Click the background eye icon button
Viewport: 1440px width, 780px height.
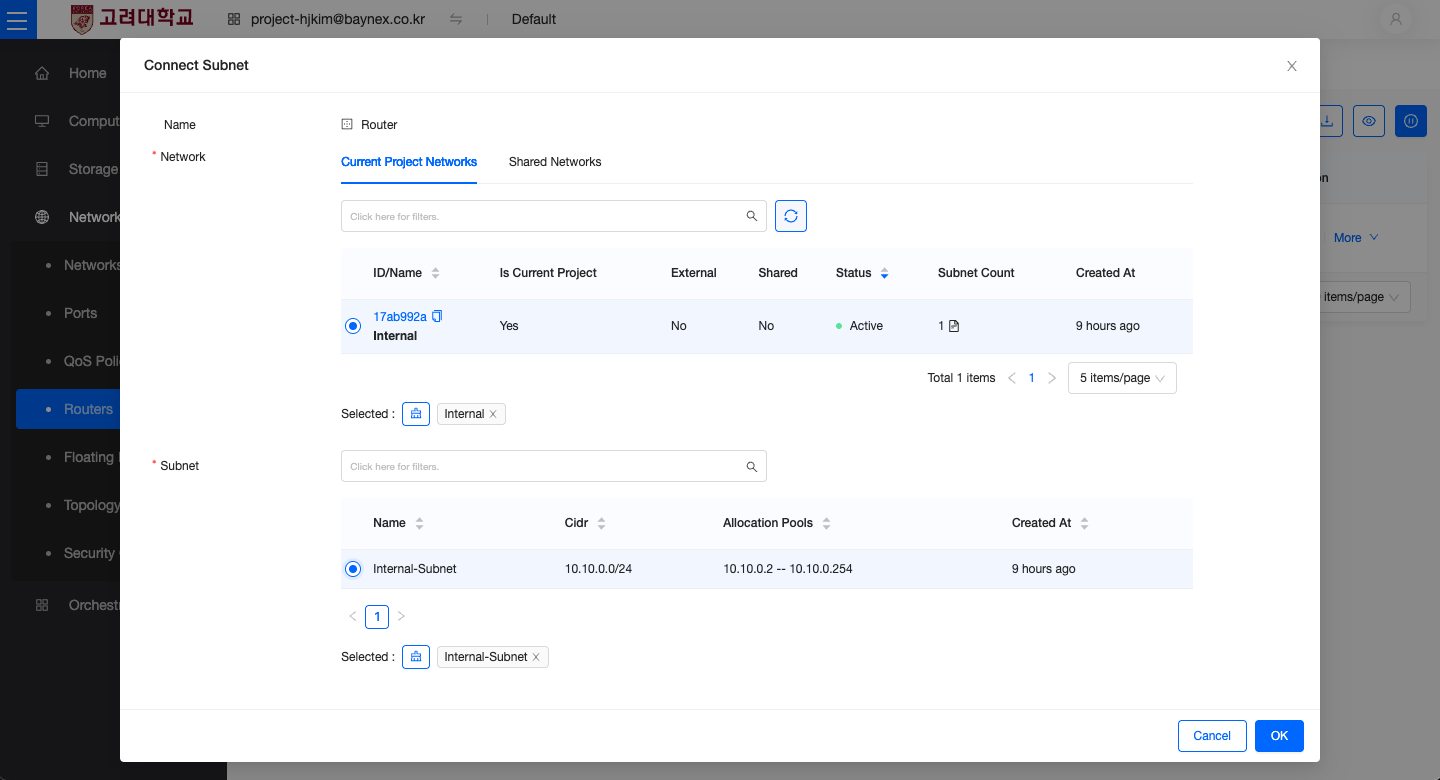[x=1369, y=121]
